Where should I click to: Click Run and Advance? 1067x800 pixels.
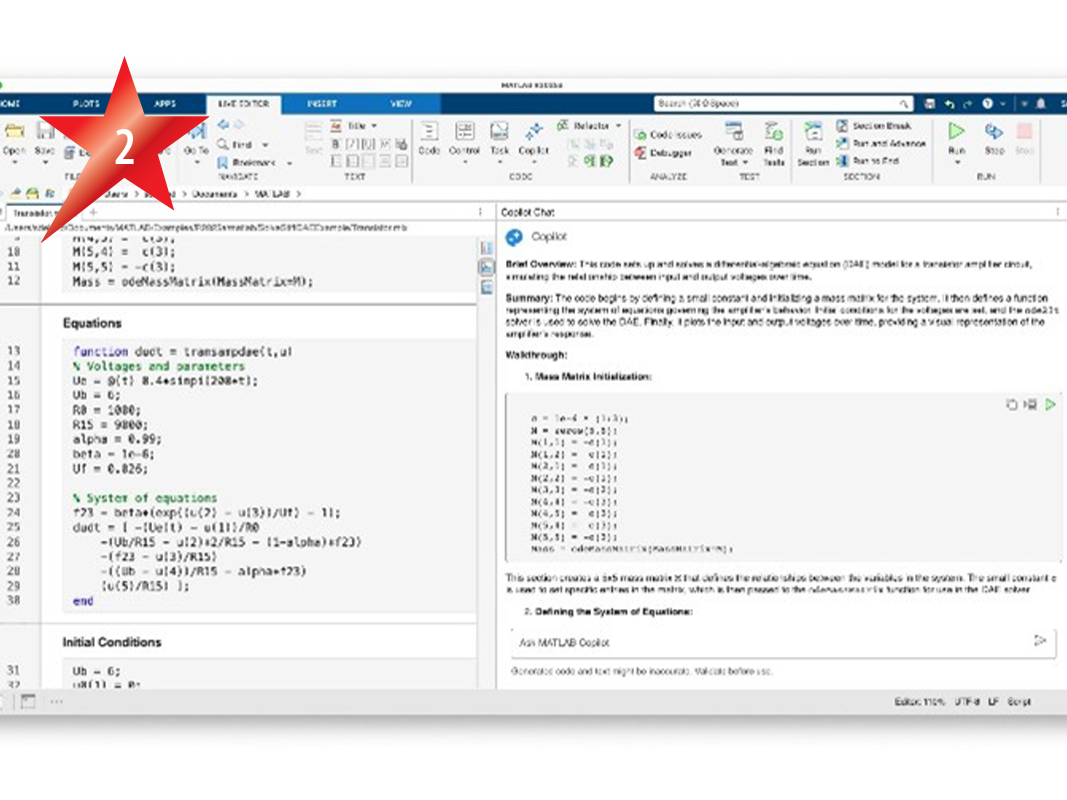coord(881,144)
